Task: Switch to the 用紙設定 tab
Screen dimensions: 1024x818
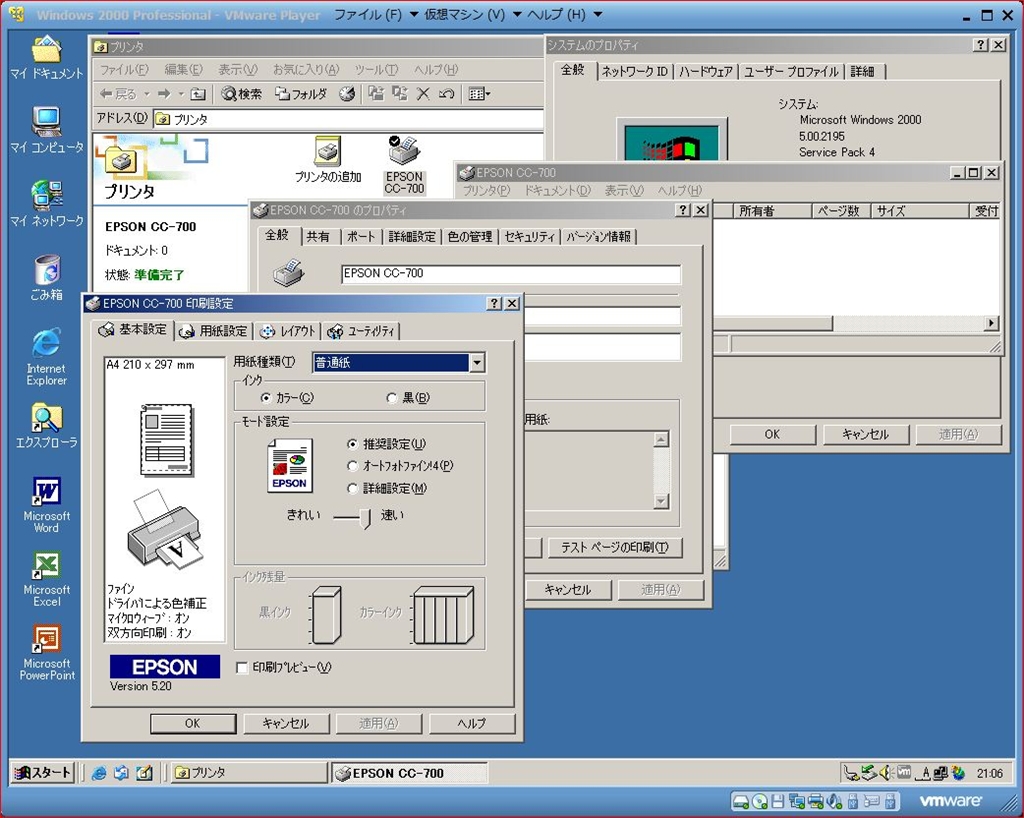Action: [x=214, y=331]
